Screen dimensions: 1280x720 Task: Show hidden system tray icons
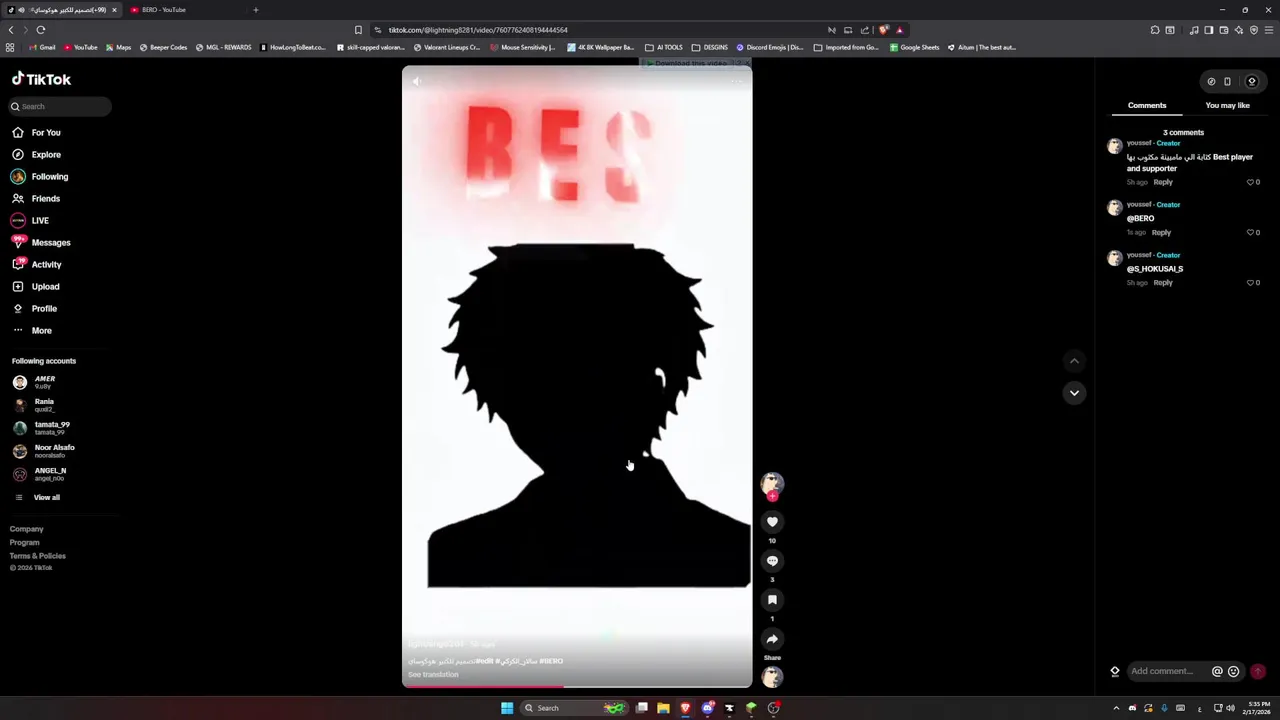pos(1116,708)
